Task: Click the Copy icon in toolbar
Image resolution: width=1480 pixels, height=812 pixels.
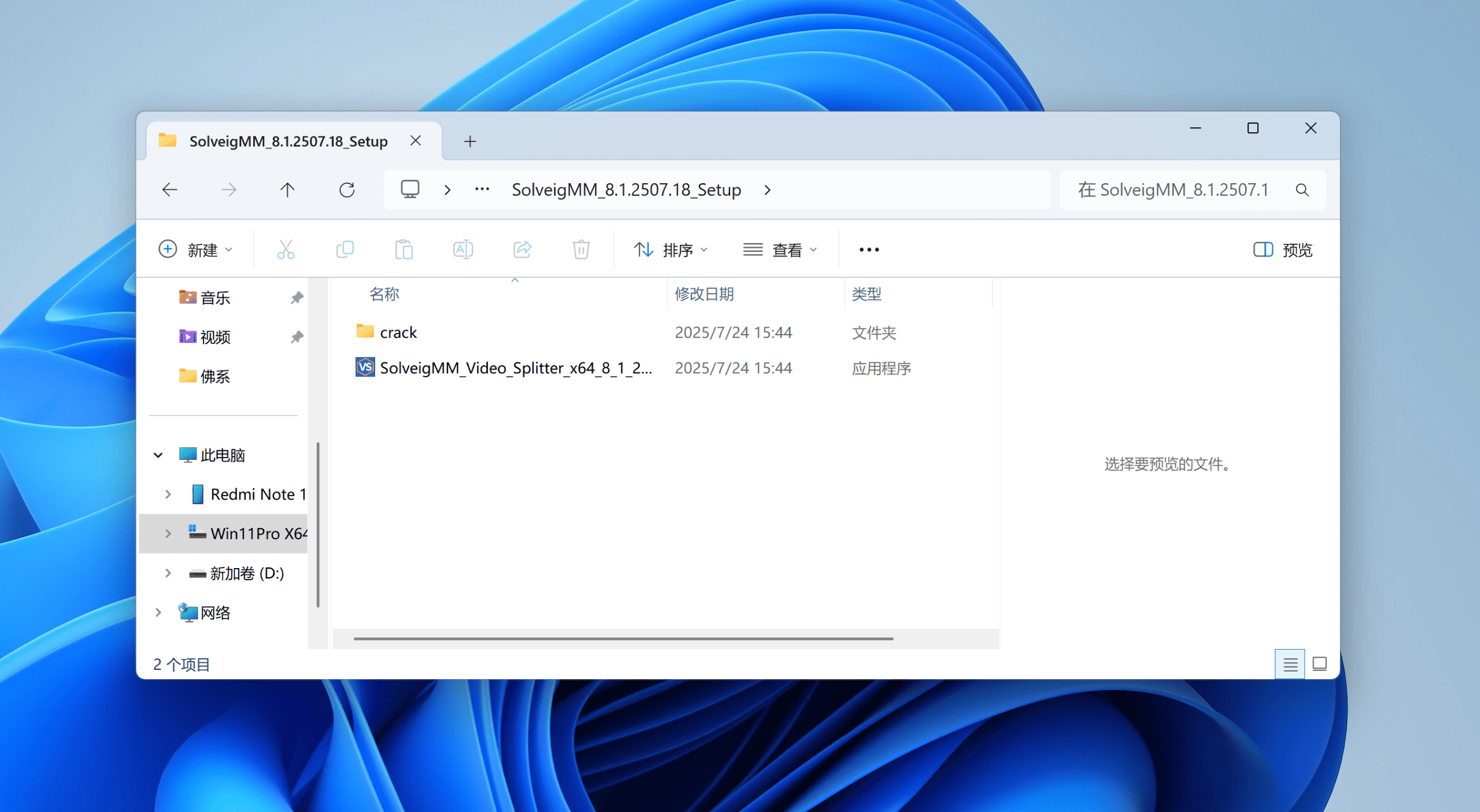Action: 345,250
